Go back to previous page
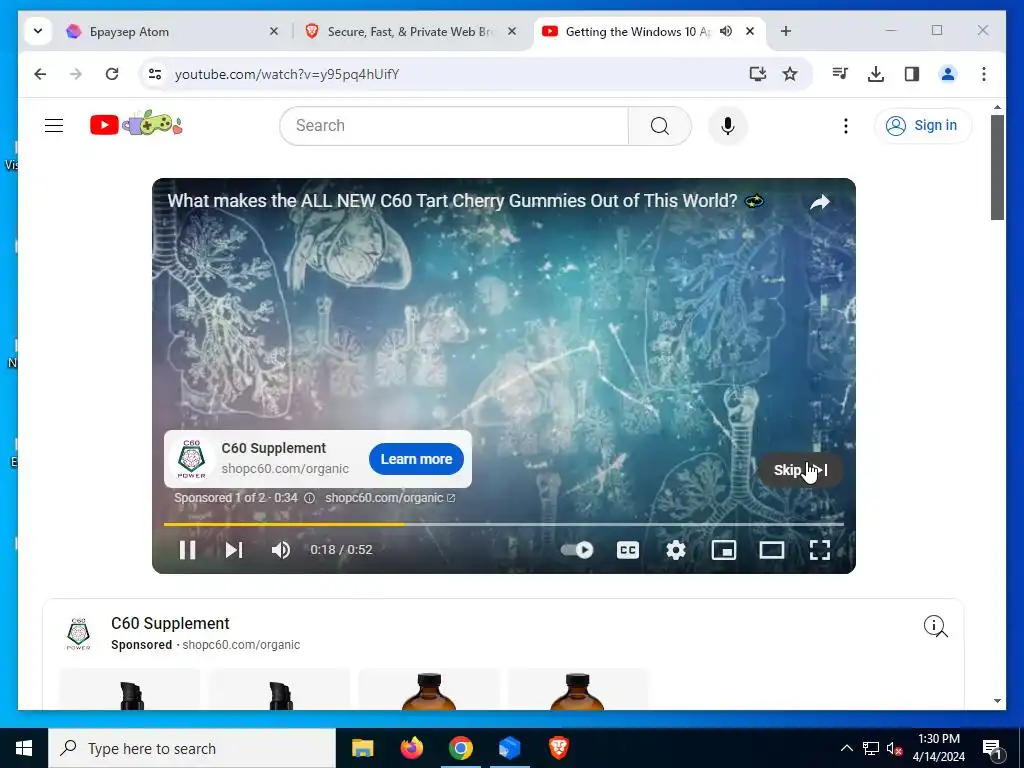 [40, 74]
